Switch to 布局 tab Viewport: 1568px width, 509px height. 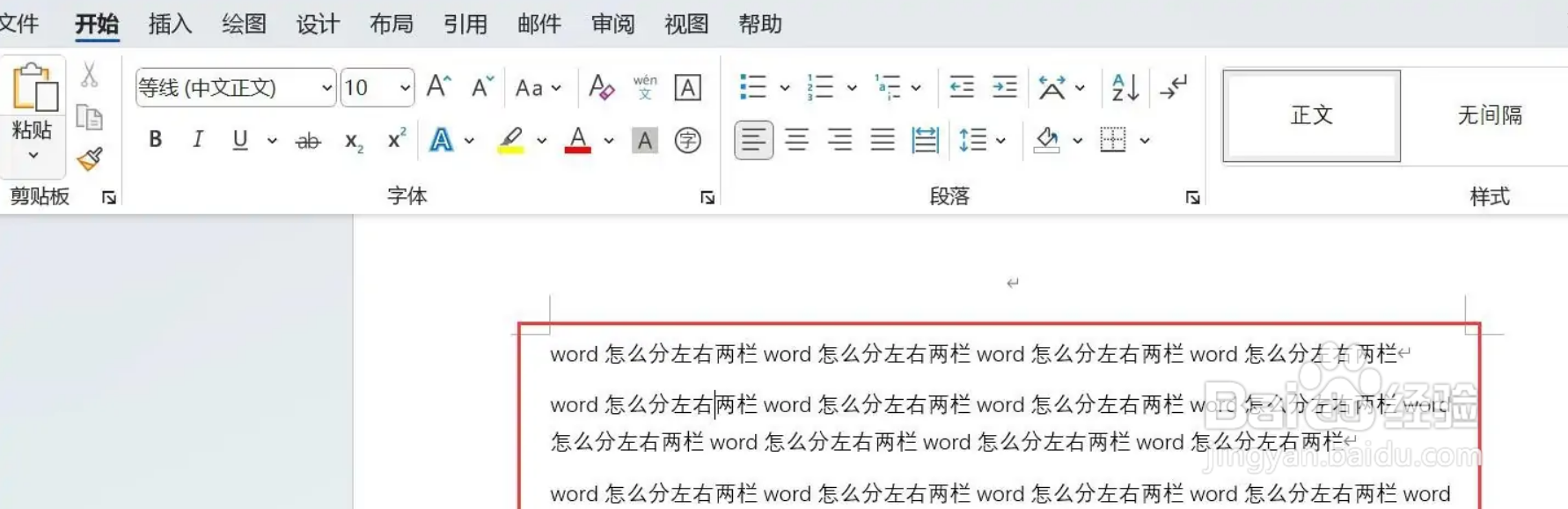tap(392, 24)
